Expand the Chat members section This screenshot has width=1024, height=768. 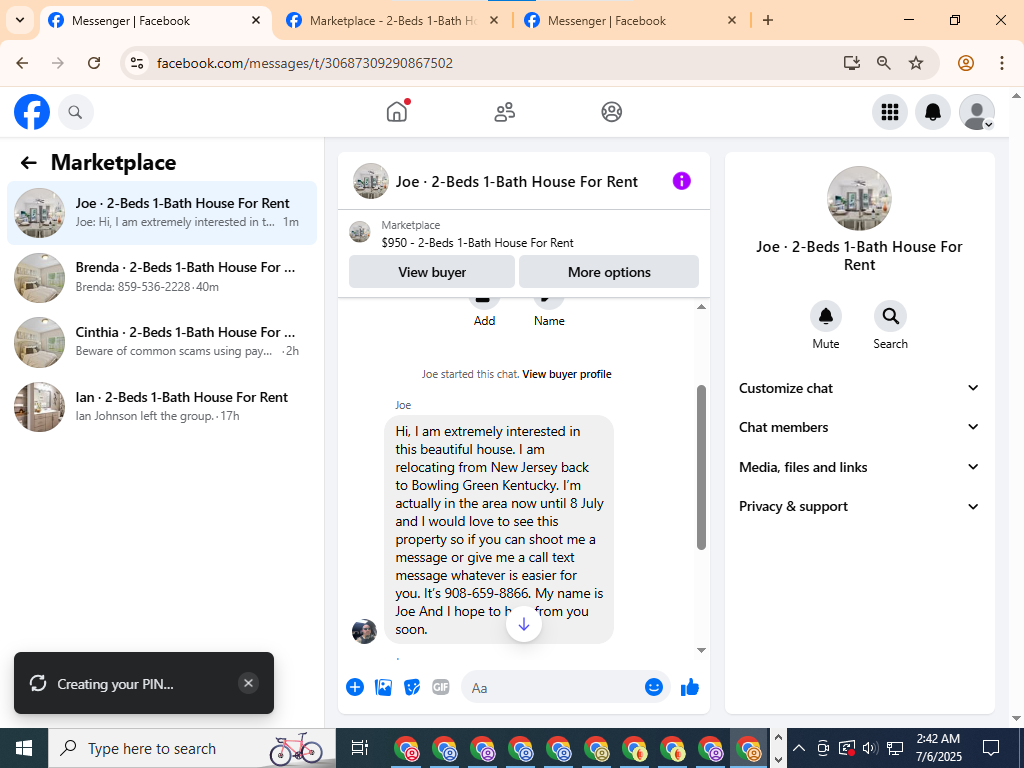[x=859, y=427]
